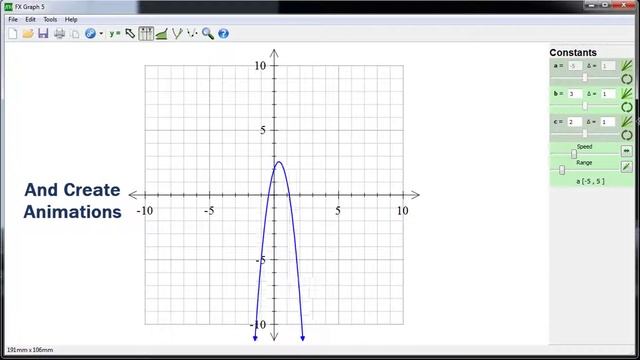
Task: Select the green shaded area tool
Action: point(162,33)
